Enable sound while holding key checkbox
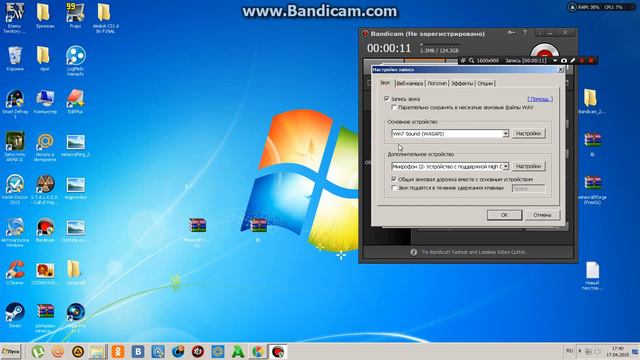The width and height of the screenshot is (640, 360). click(x=394, y=188)
